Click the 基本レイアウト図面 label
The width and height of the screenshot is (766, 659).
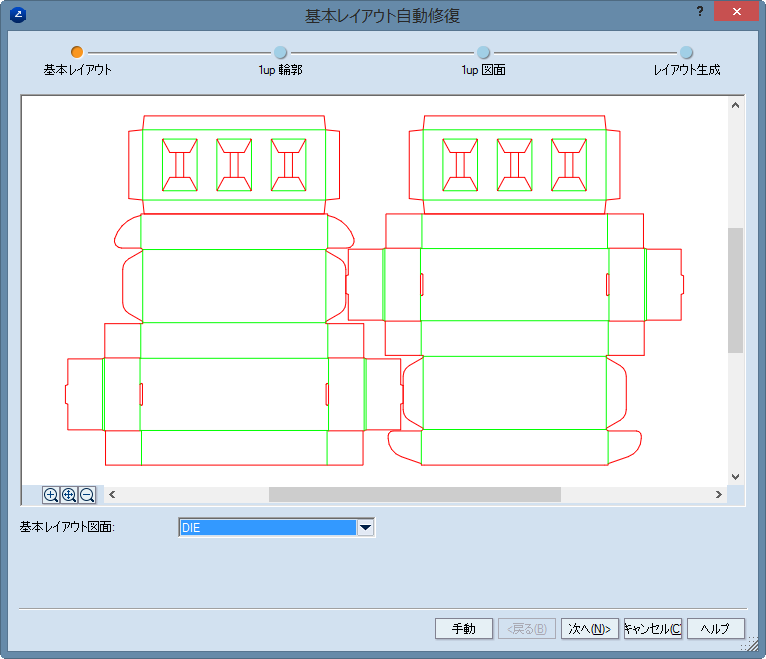pyautogui.click(x=67, y=527)
